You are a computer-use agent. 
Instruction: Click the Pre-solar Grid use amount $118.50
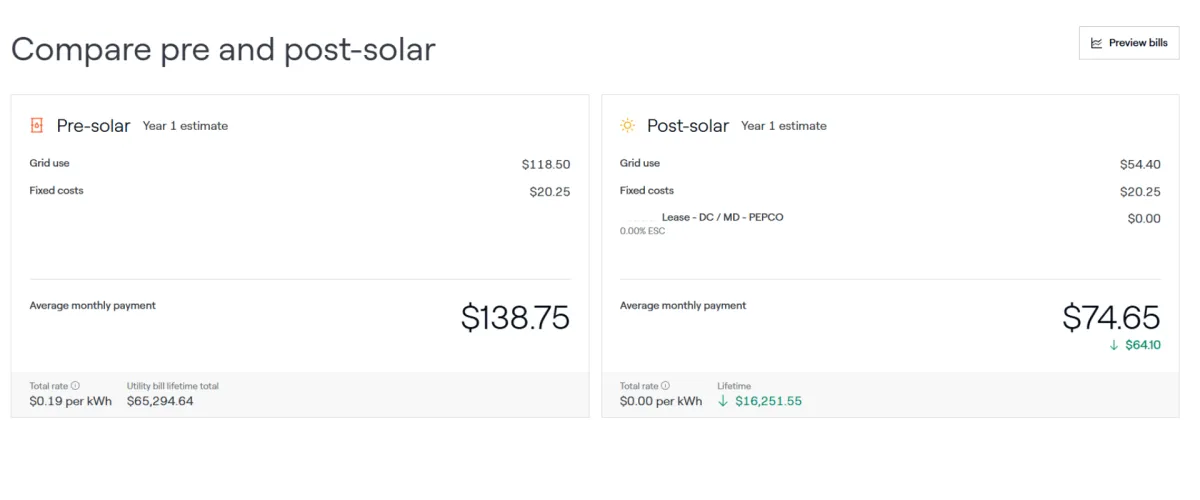coord(546,164)
